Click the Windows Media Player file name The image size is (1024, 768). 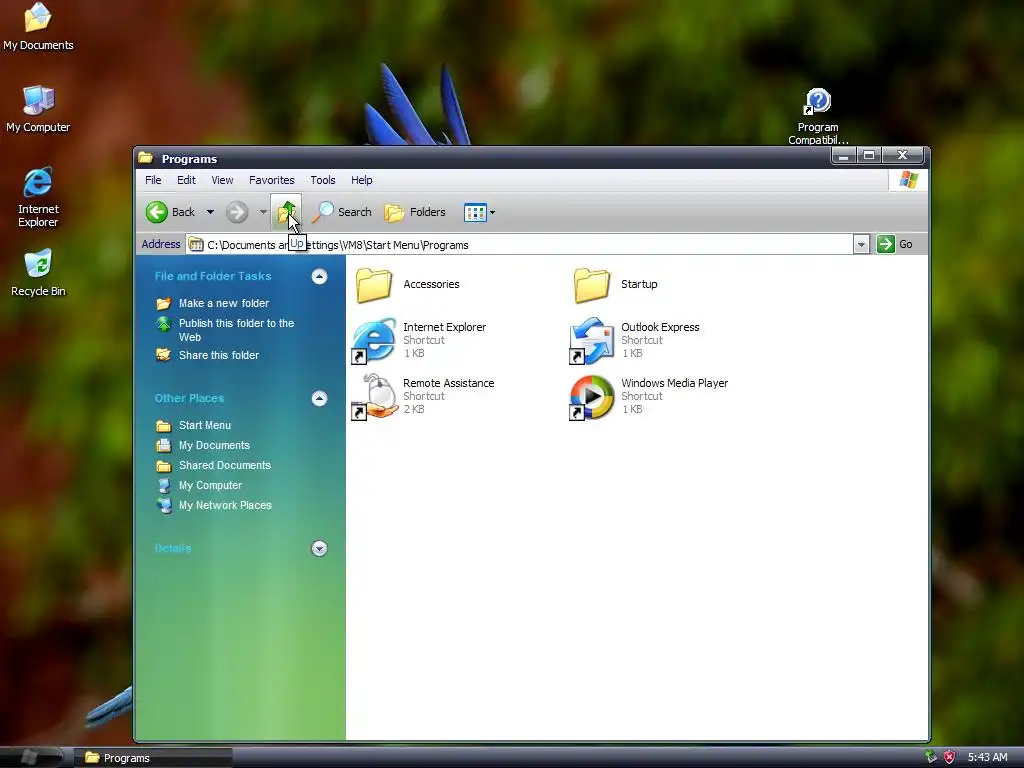click(x=675, y=383)
